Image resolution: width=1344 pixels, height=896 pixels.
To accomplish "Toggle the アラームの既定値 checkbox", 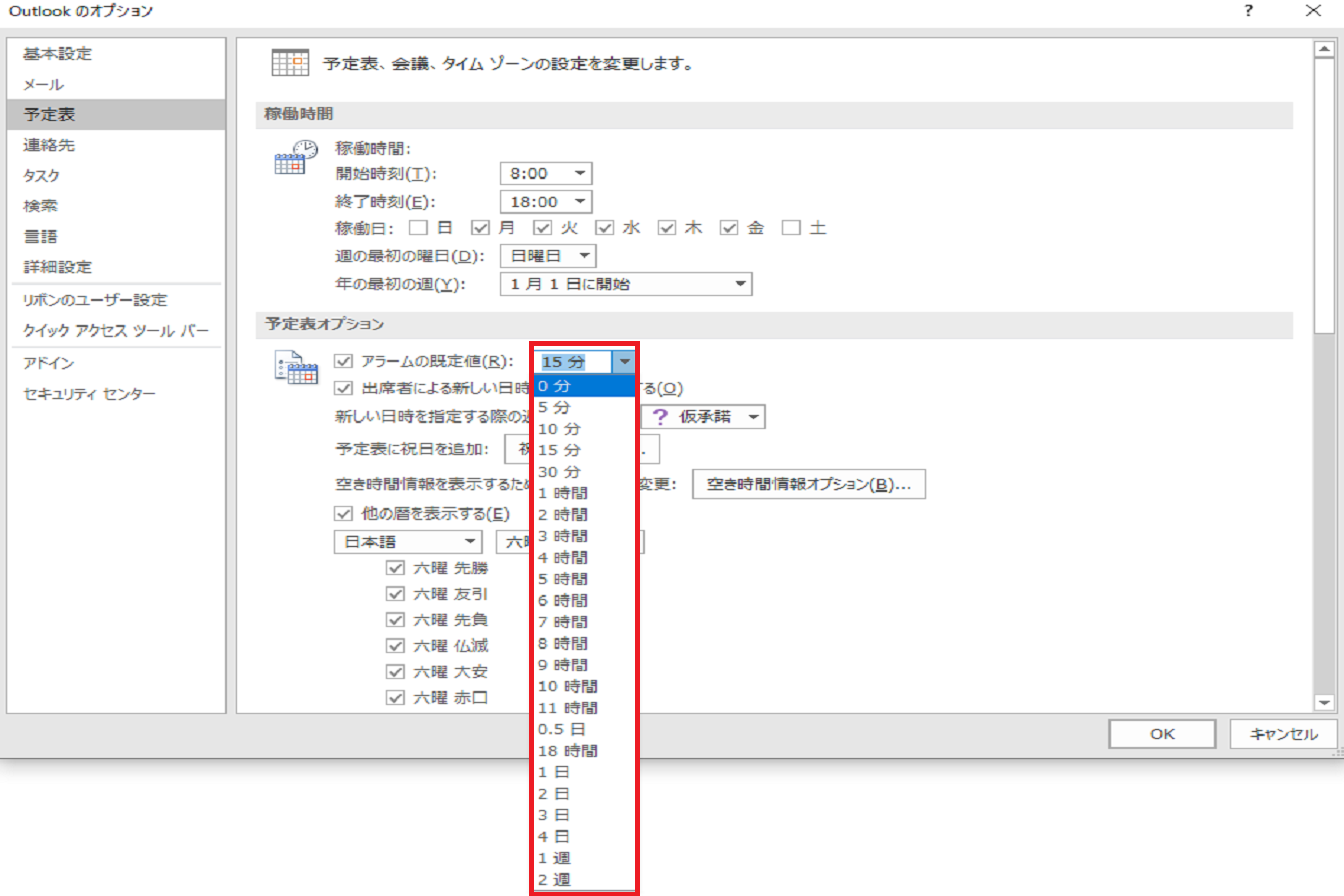I will [345, 362].
